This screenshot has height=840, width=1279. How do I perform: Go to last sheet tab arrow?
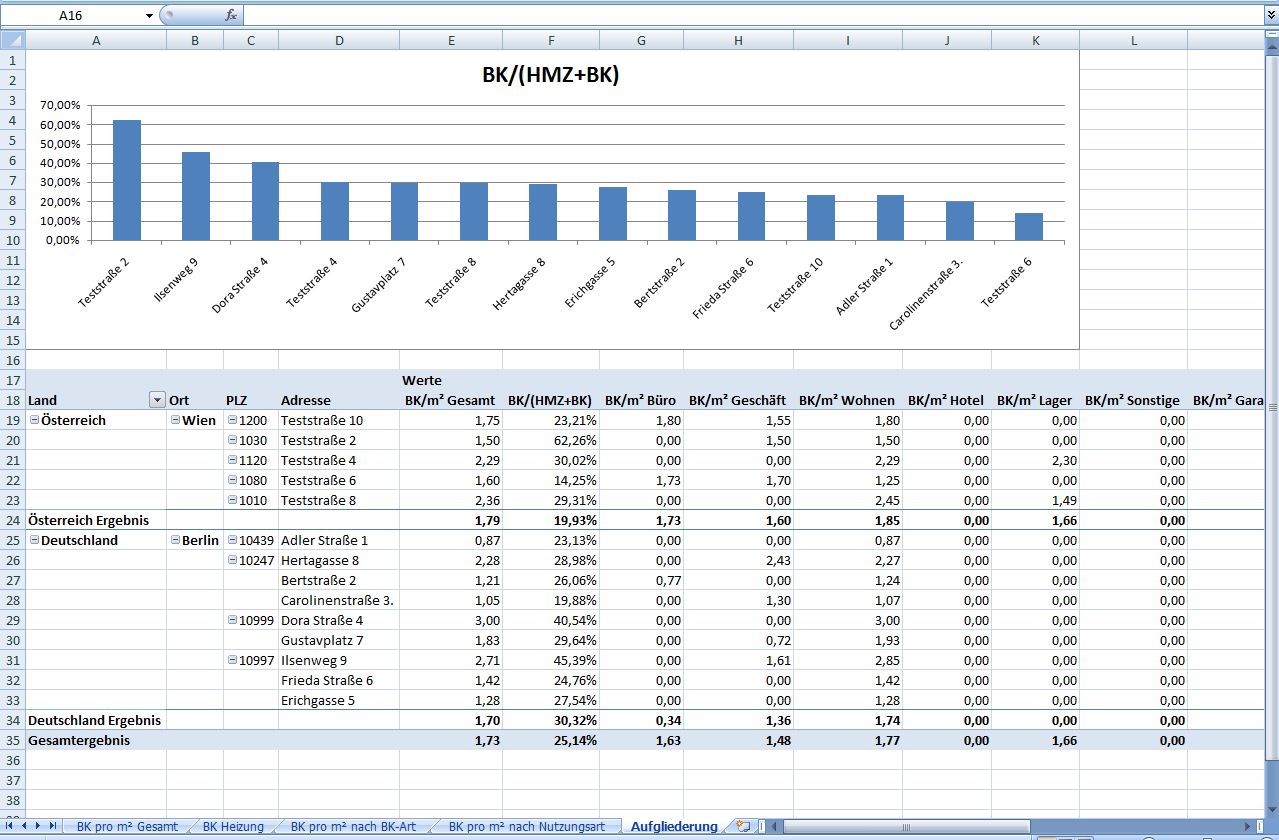click(x=52, y=826)
